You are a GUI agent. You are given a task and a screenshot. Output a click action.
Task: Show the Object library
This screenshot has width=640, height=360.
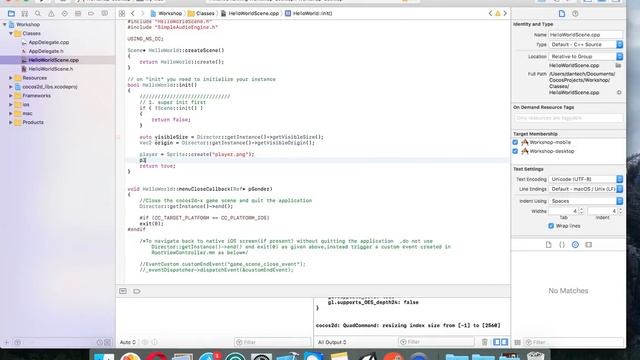click(x=575, y=245)
